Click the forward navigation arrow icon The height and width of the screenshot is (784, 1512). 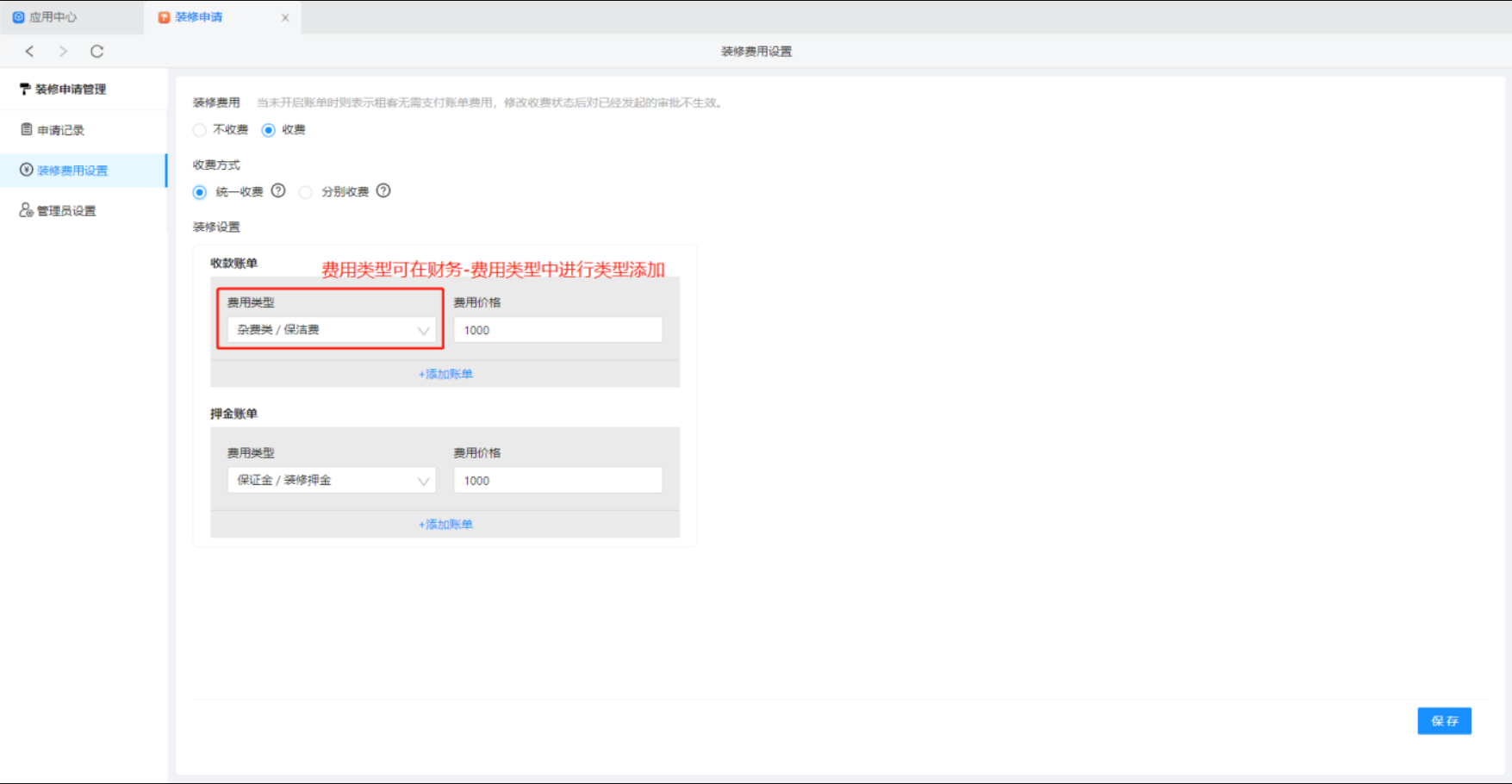[x=63, y=52]
